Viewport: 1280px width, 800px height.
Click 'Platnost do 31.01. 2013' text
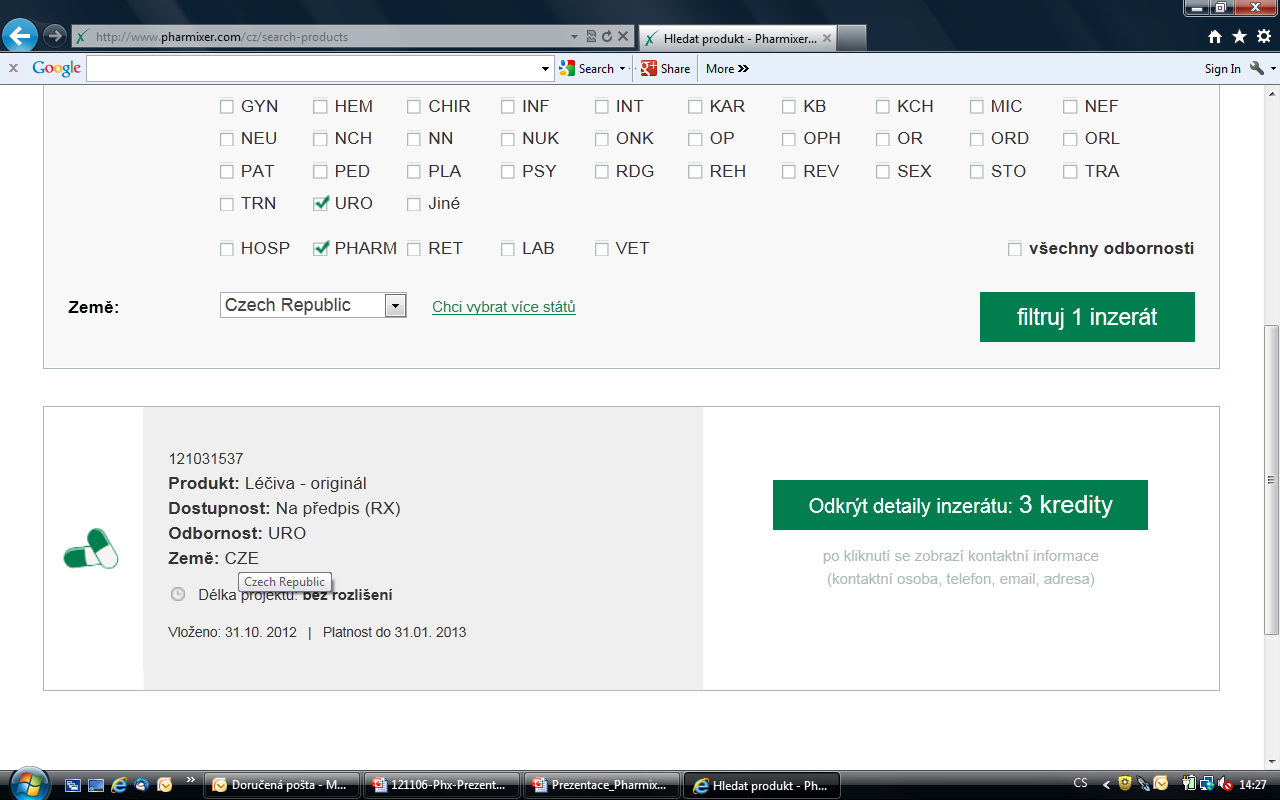(394, 632)
